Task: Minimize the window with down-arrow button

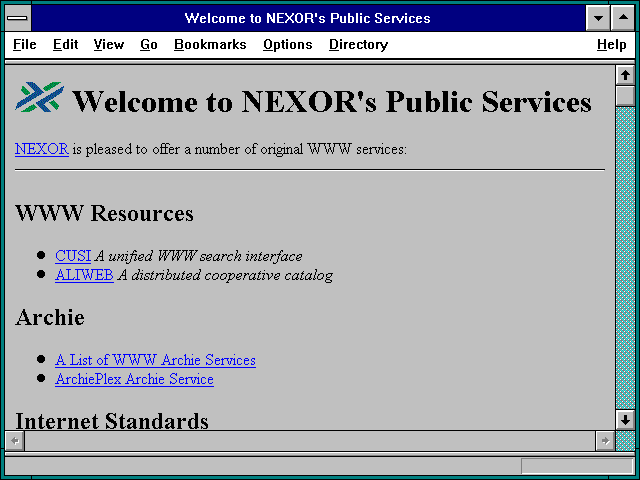Action: [598, 18]
